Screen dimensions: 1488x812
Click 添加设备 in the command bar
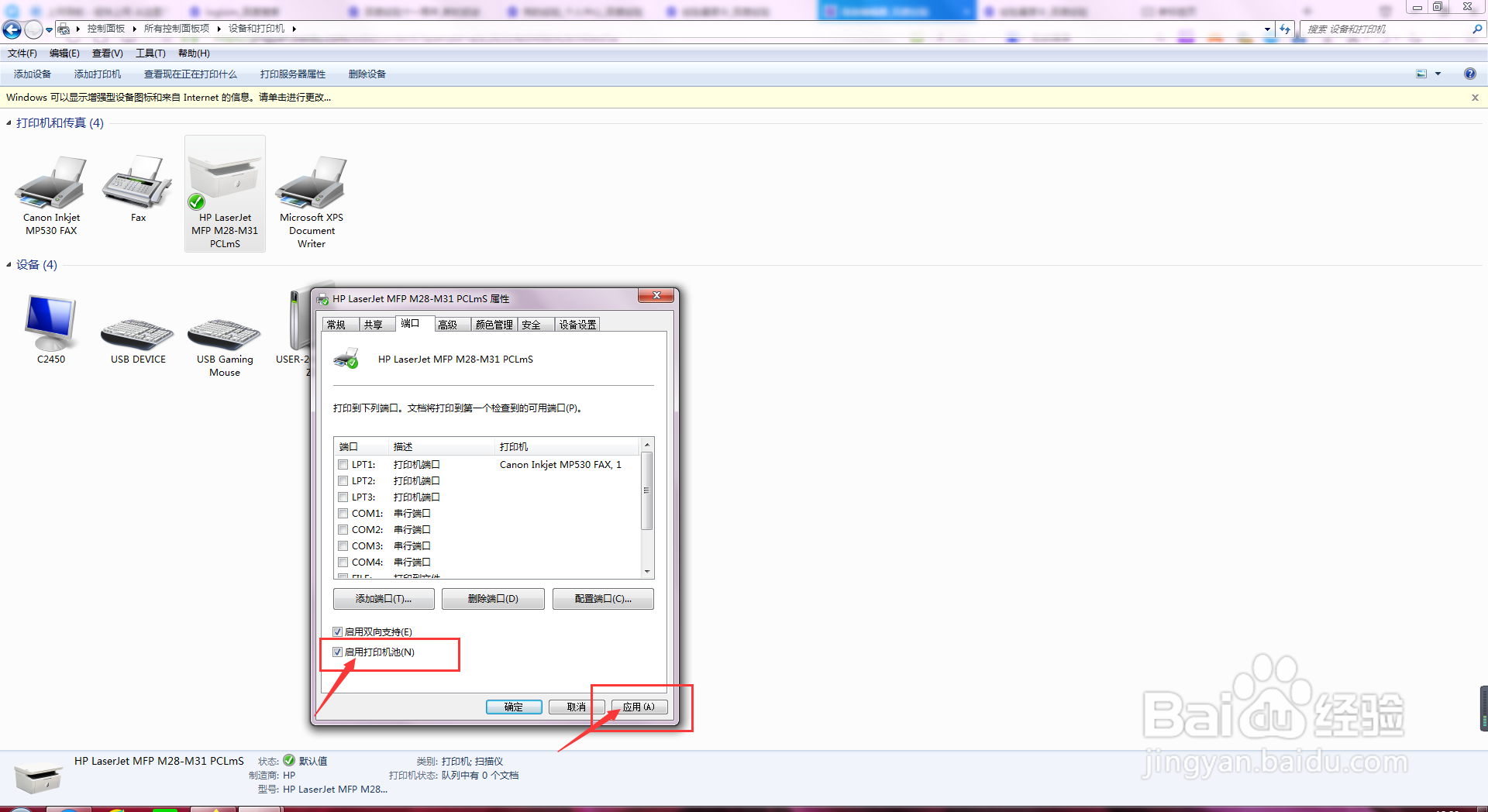coord(33,74)
